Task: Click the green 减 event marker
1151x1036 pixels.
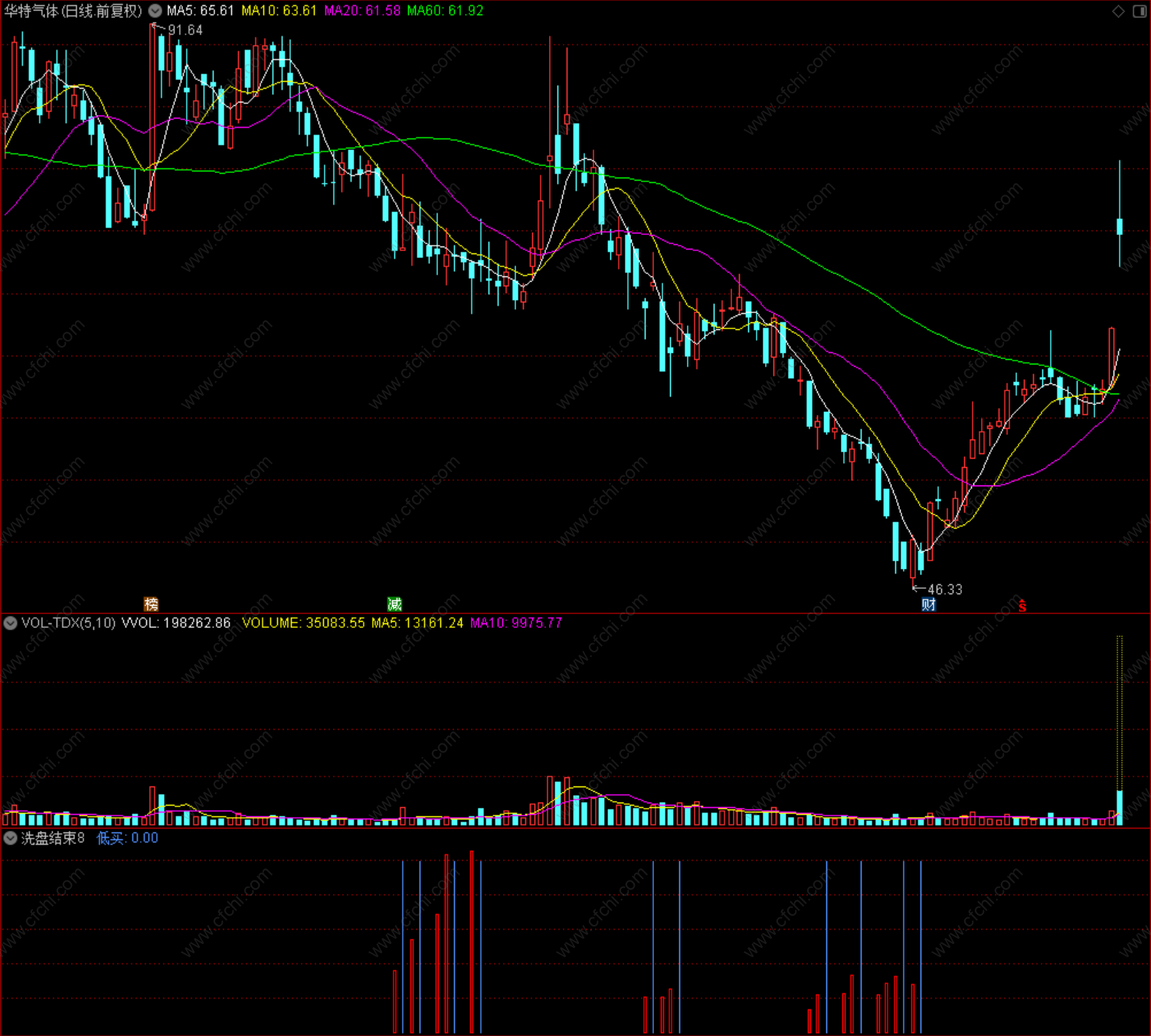Action: tap(394, 604)
